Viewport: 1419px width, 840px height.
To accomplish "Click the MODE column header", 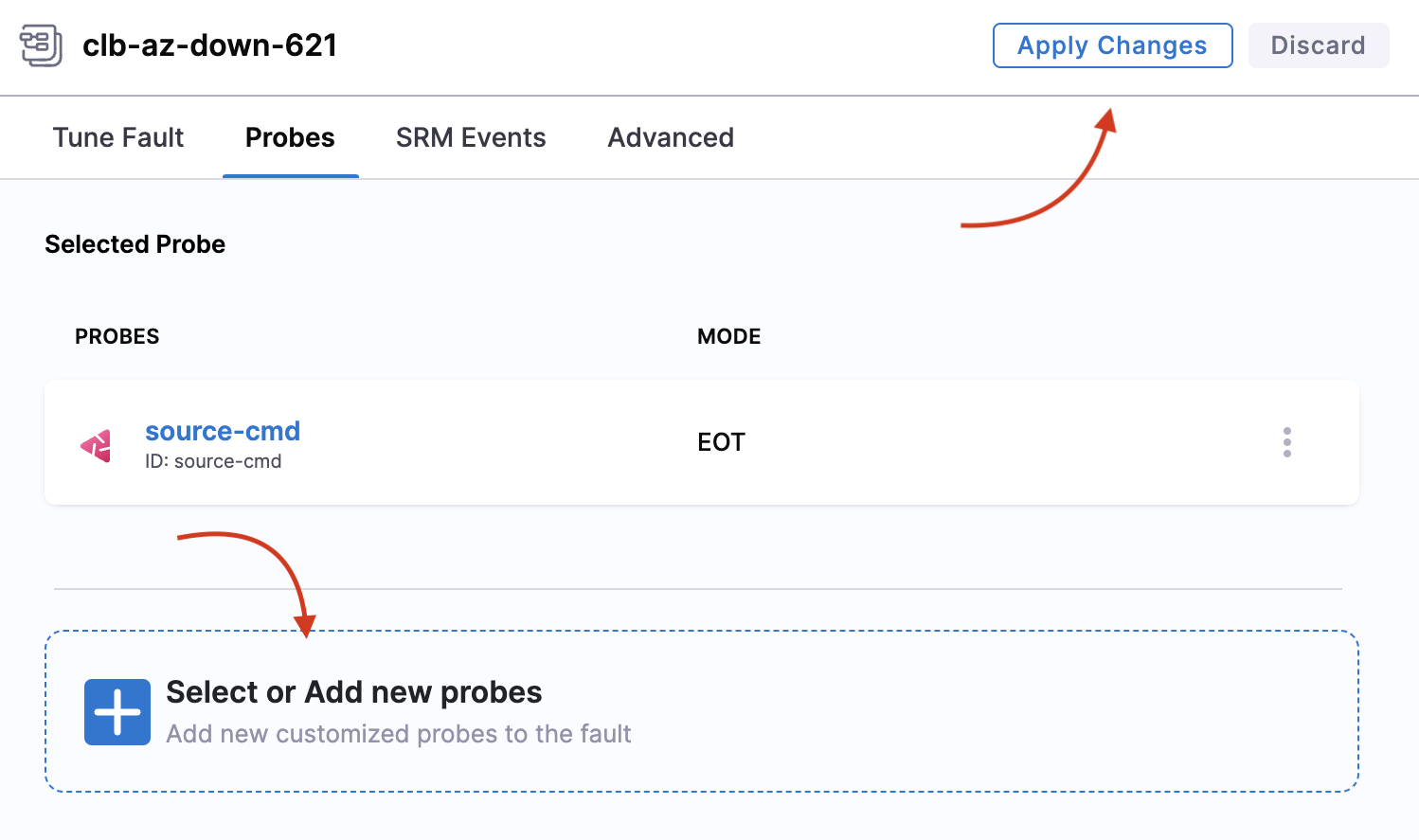I will 728,336.
